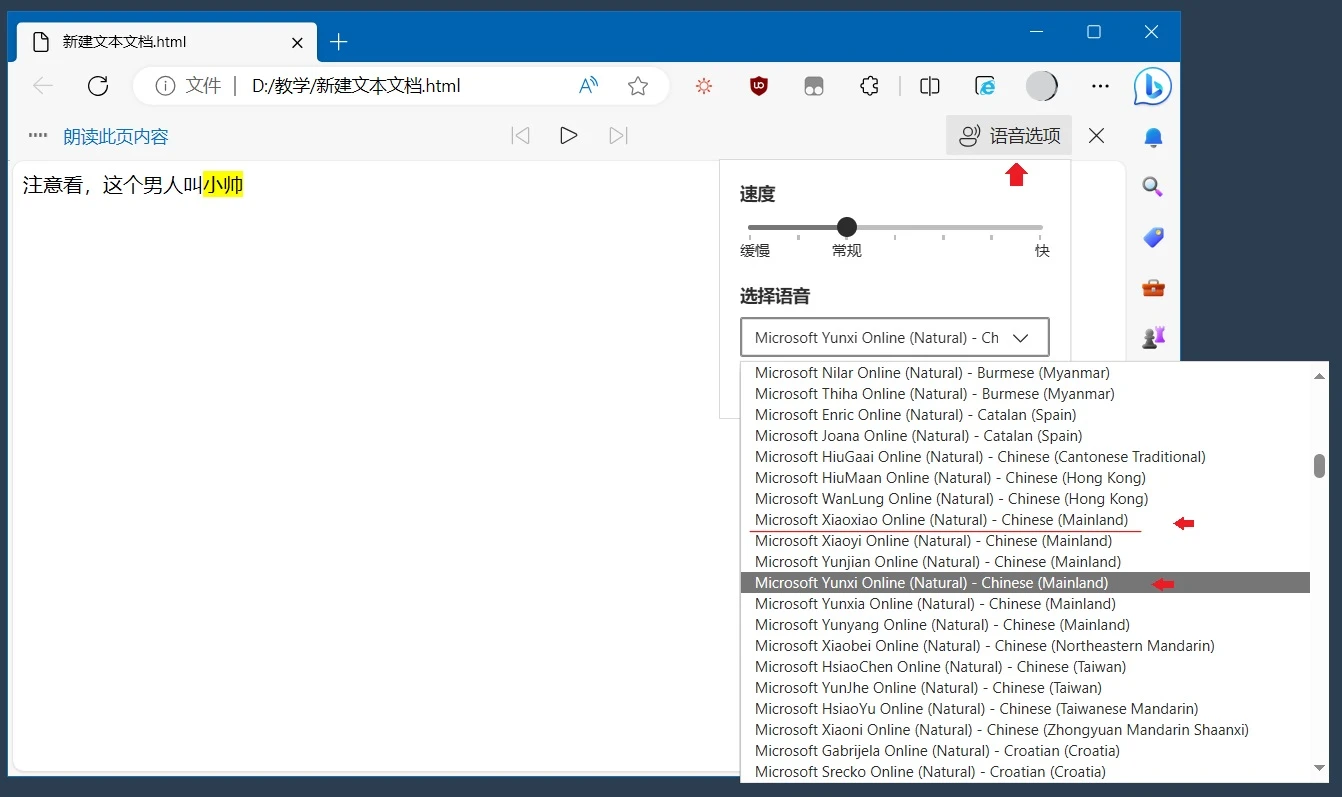The image size is (1342, 797).
Task: Toggle the split screen icon
Action: click(x=930, y=86)
